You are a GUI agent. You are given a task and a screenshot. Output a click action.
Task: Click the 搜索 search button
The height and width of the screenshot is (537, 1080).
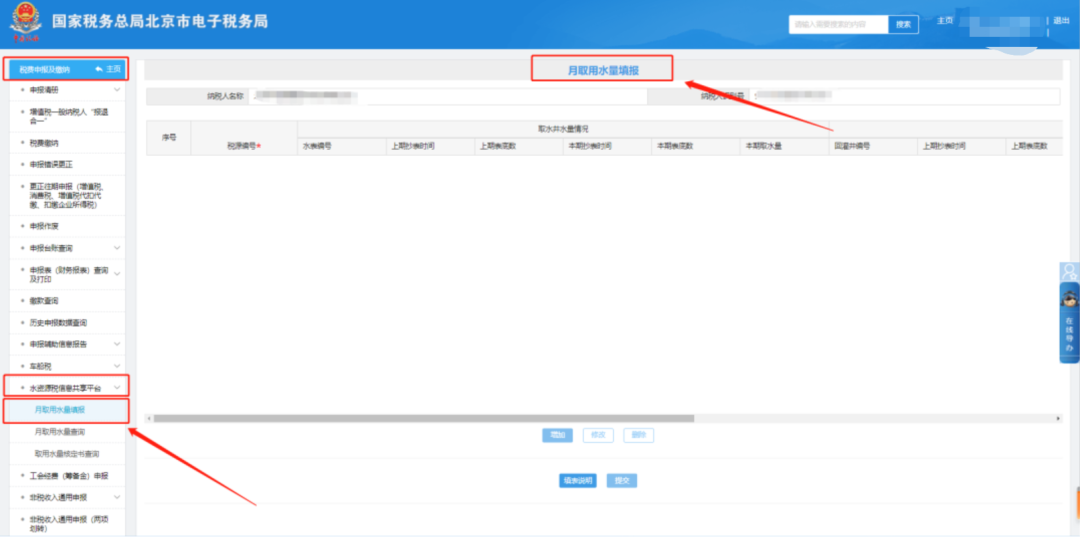tap(903, 24)
